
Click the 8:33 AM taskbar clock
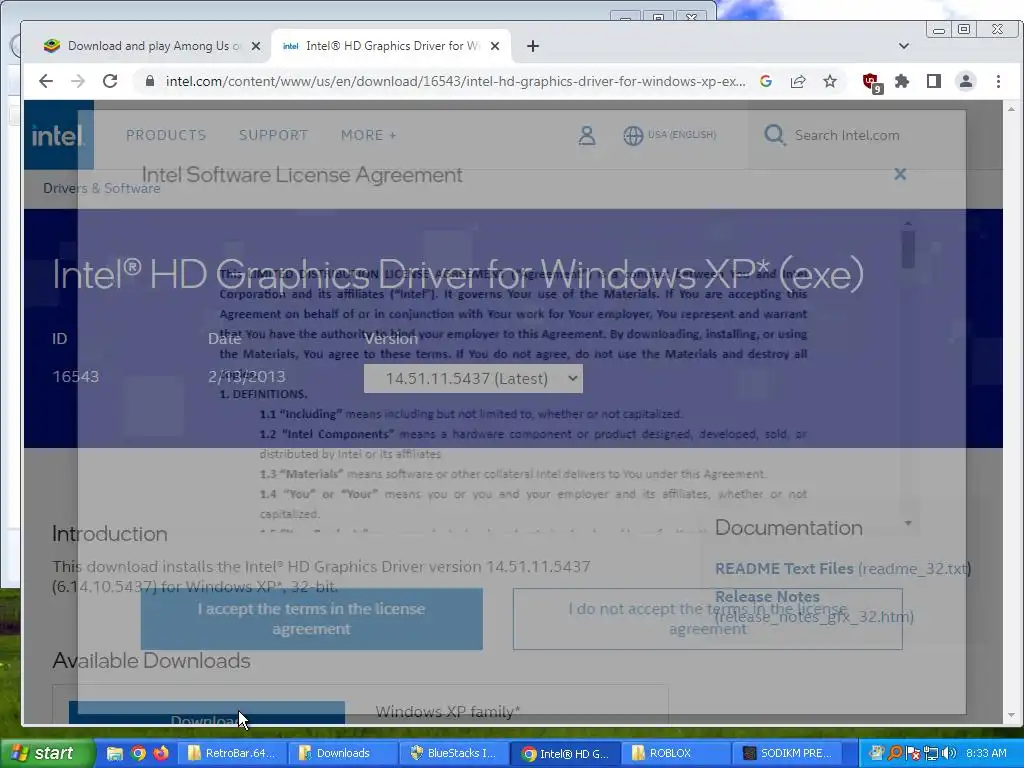(986, 753)
